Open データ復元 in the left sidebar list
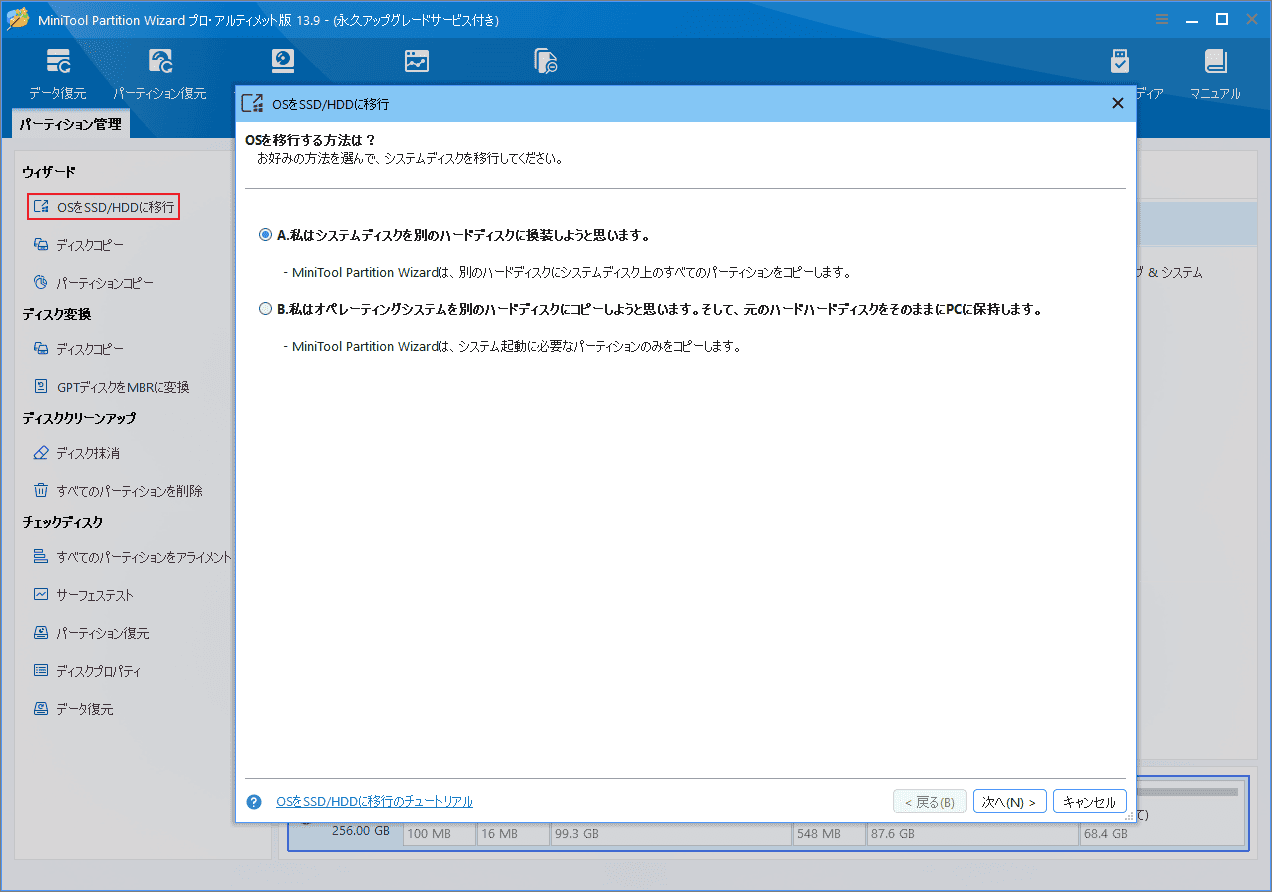Screen dimensions: 1272x892 point(73,709)
